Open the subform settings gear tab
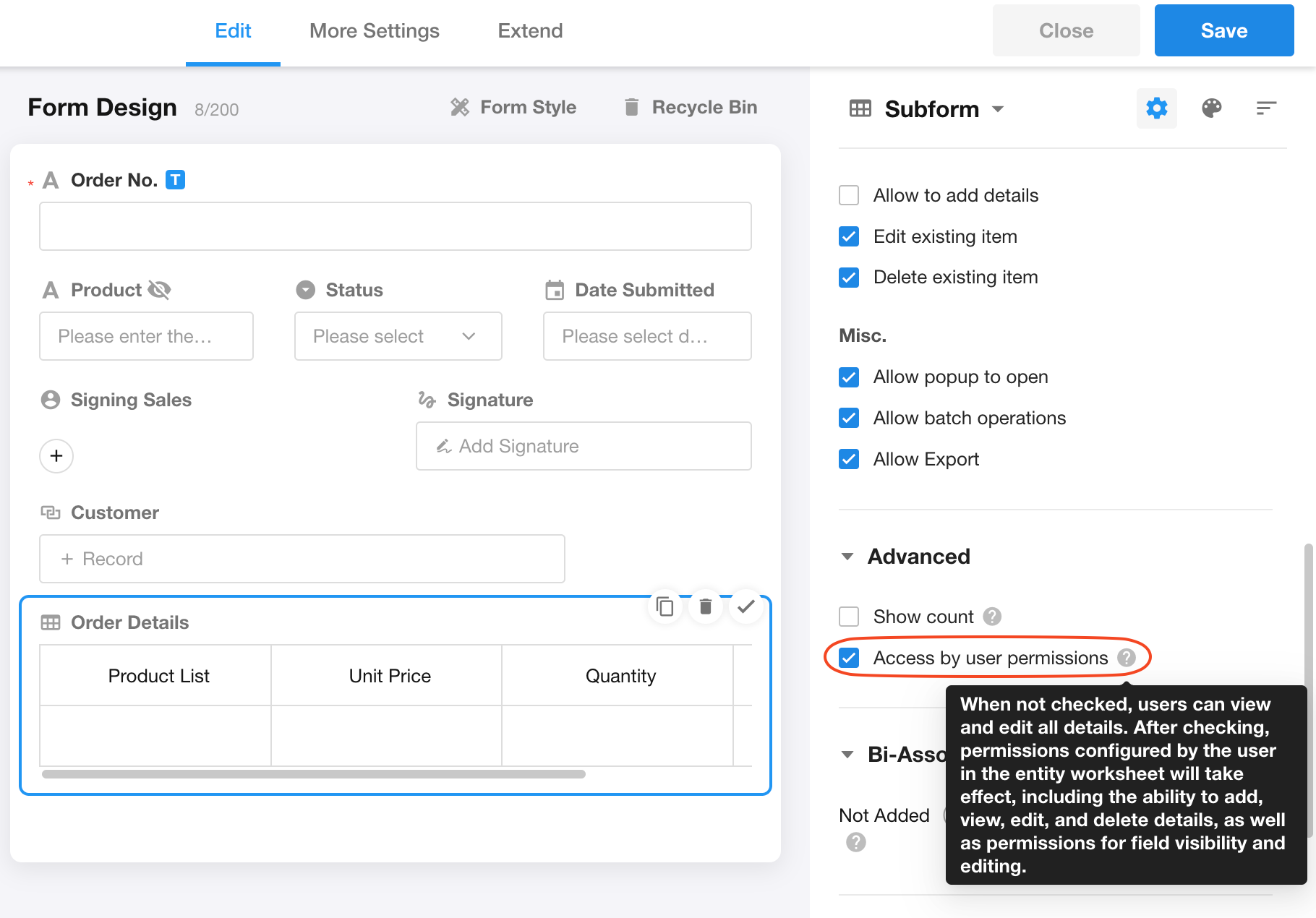Screen dimensions: 1316x918 (x=1156, y=108)
